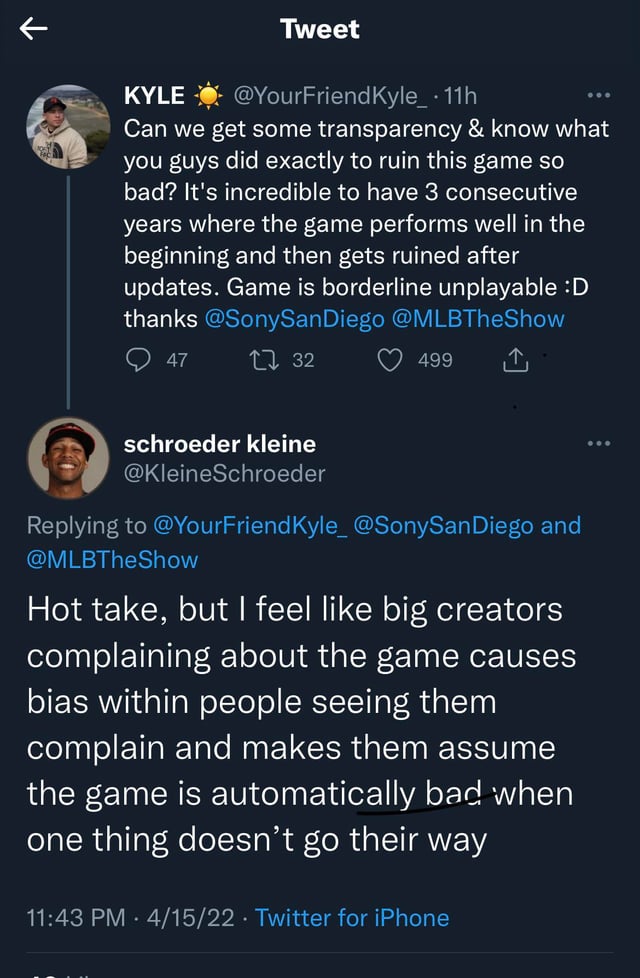Open more options on Kyle's tweet
Screen dimensions: 640x978
[x=599, y=97]
